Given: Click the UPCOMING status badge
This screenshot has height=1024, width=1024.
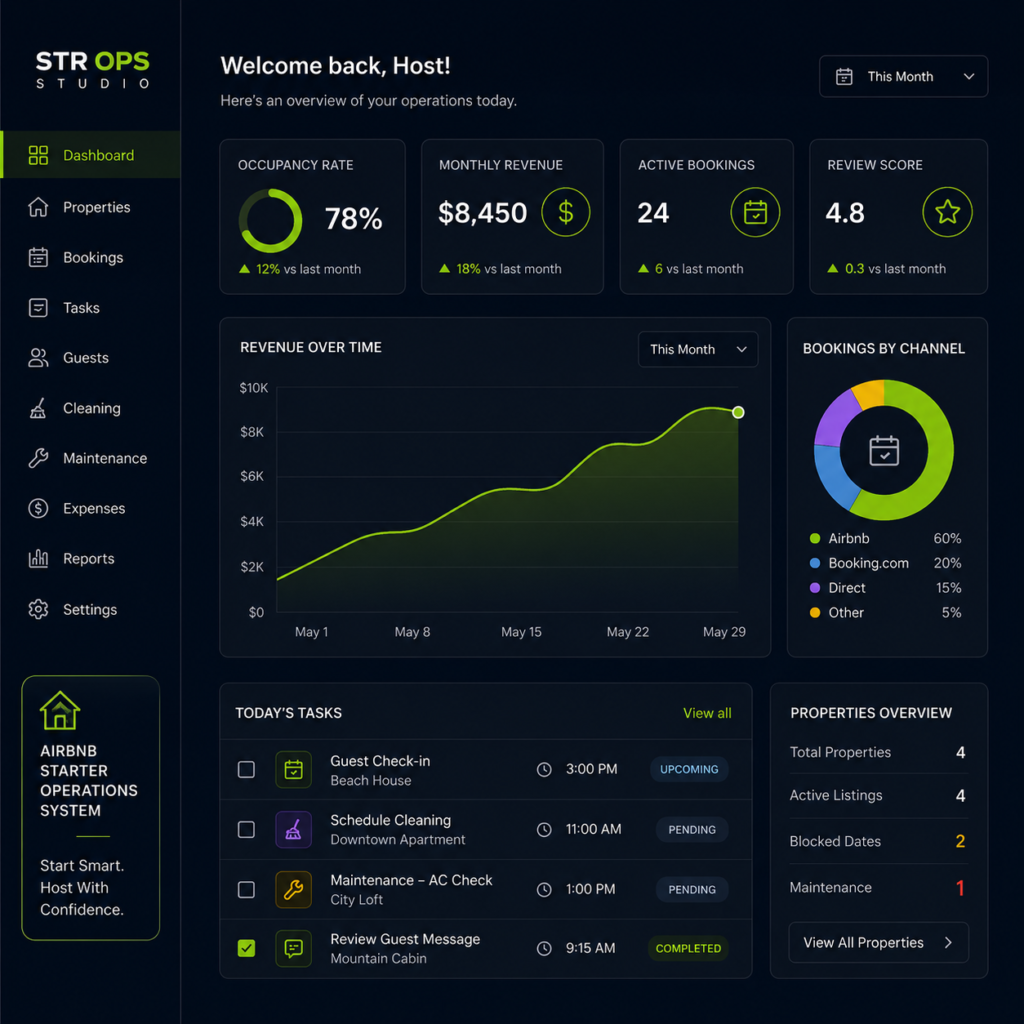Looking at the screenshot, I should click(x=689, y=769).
